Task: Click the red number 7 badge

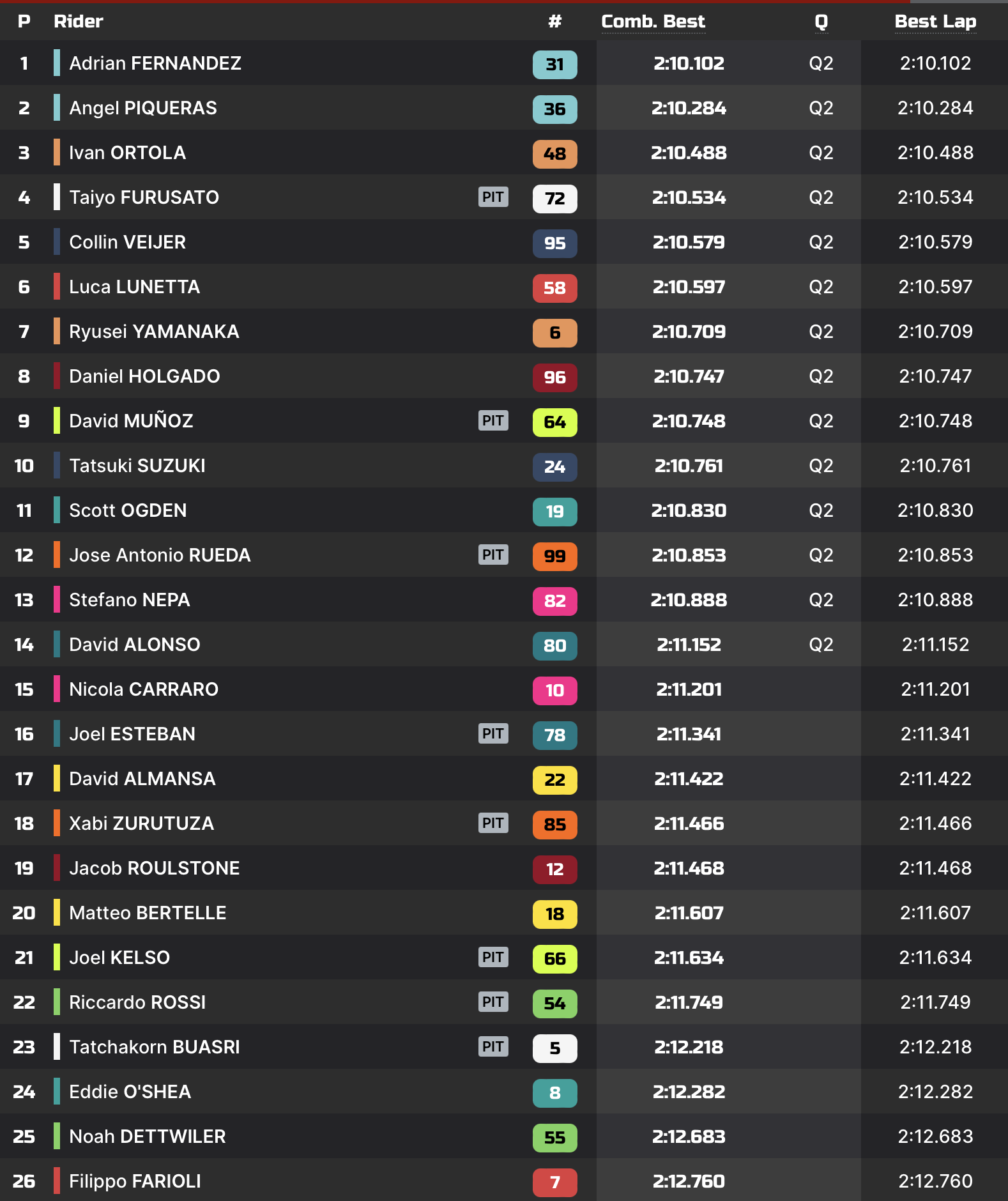Action: (554, 1182)
